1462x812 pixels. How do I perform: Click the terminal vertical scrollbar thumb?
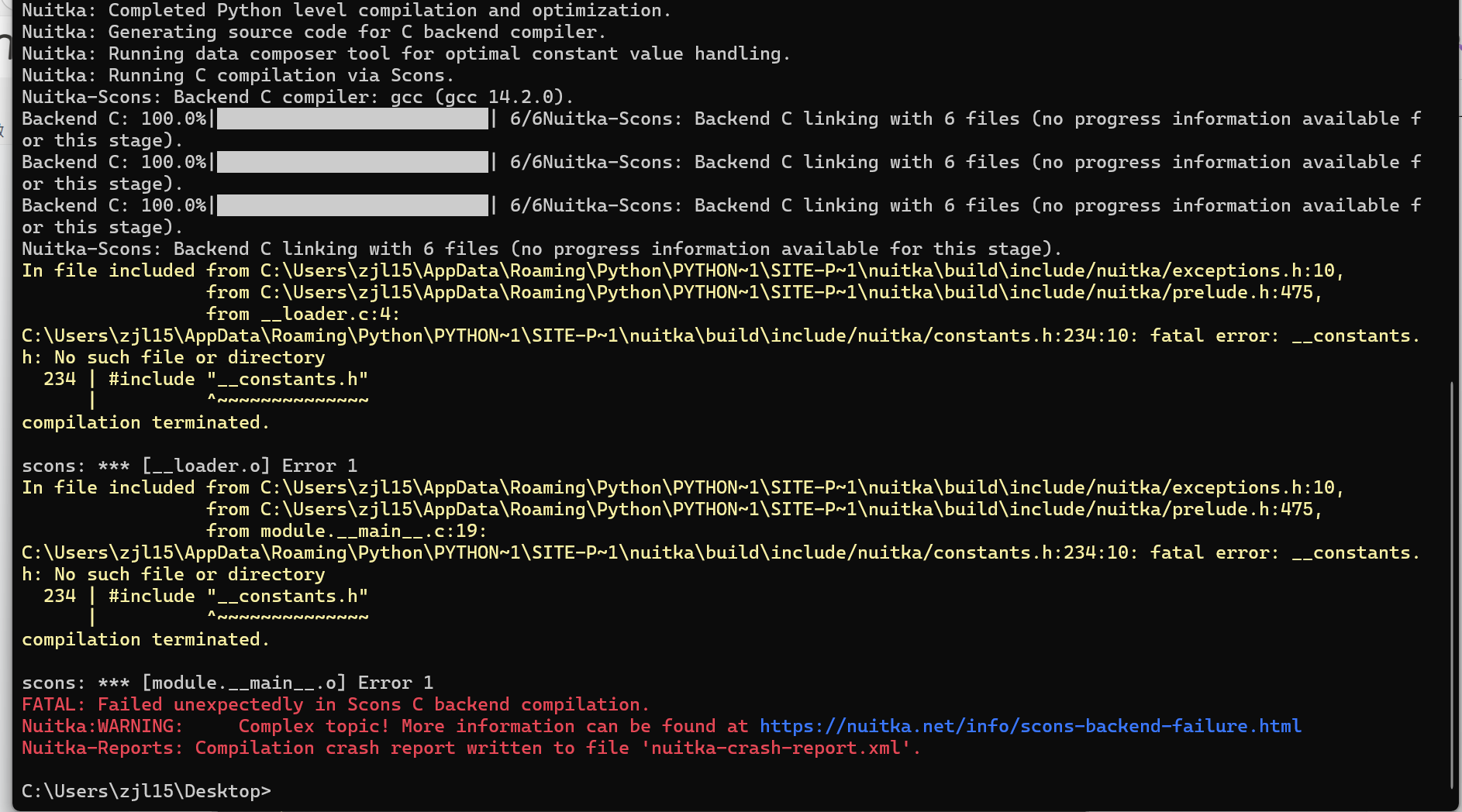tap(1451, 585)
